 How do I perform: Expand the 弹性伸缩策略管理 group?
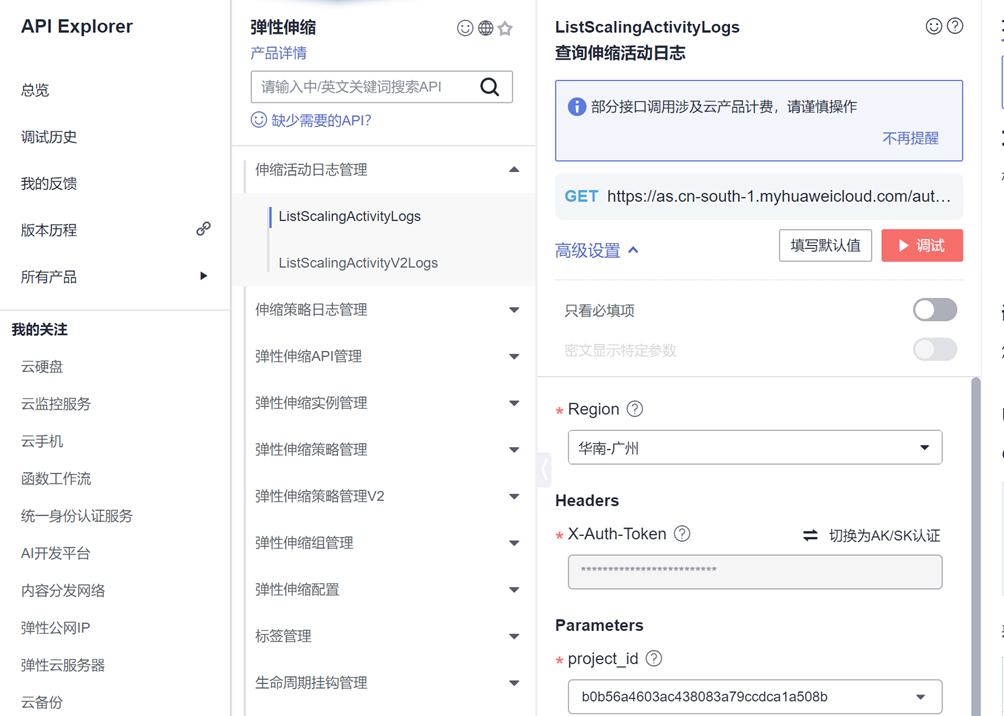pyautogui.click(x=514, y=450)
